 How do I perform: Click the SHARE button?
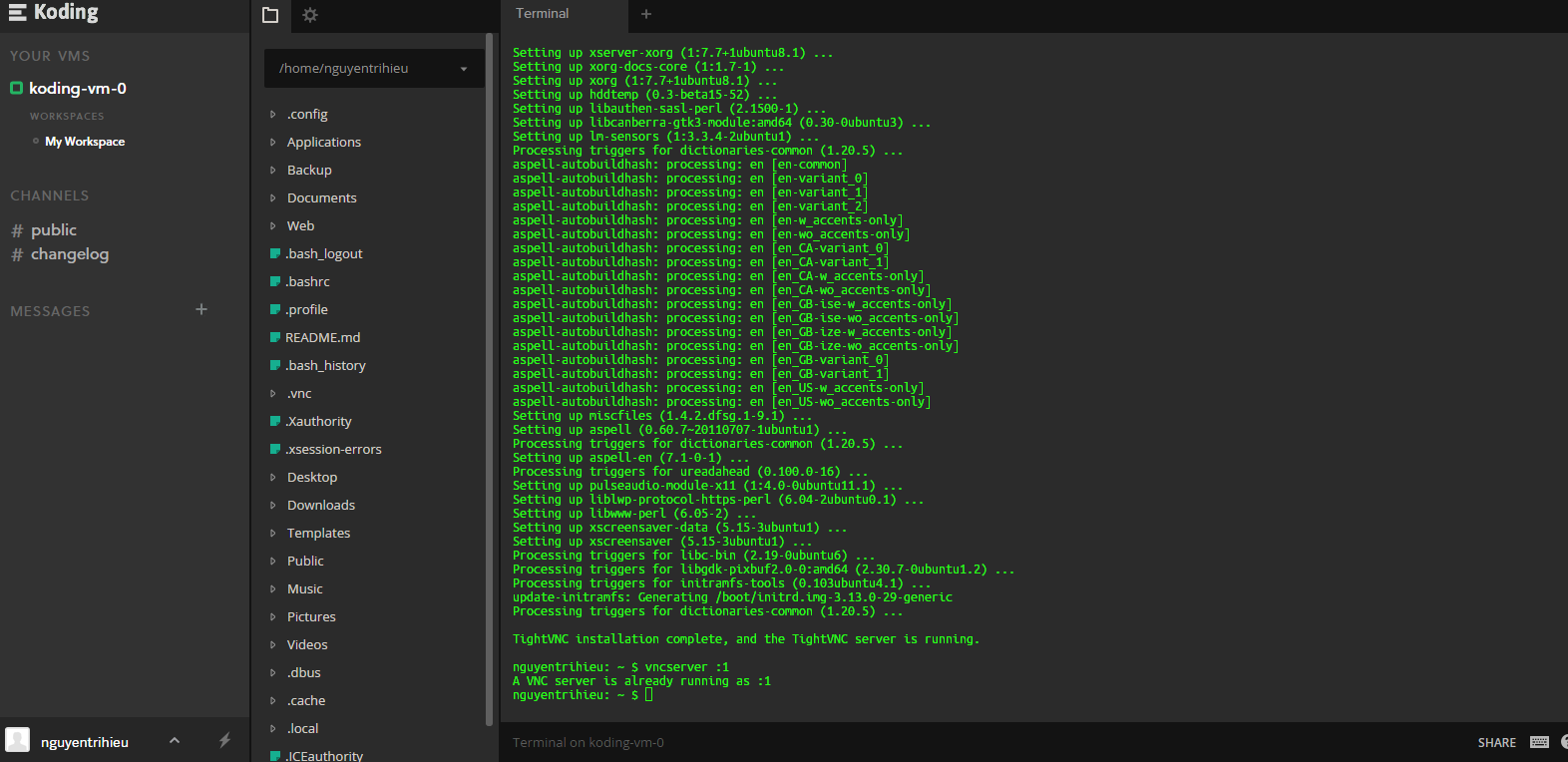(x=1496, y=743)
